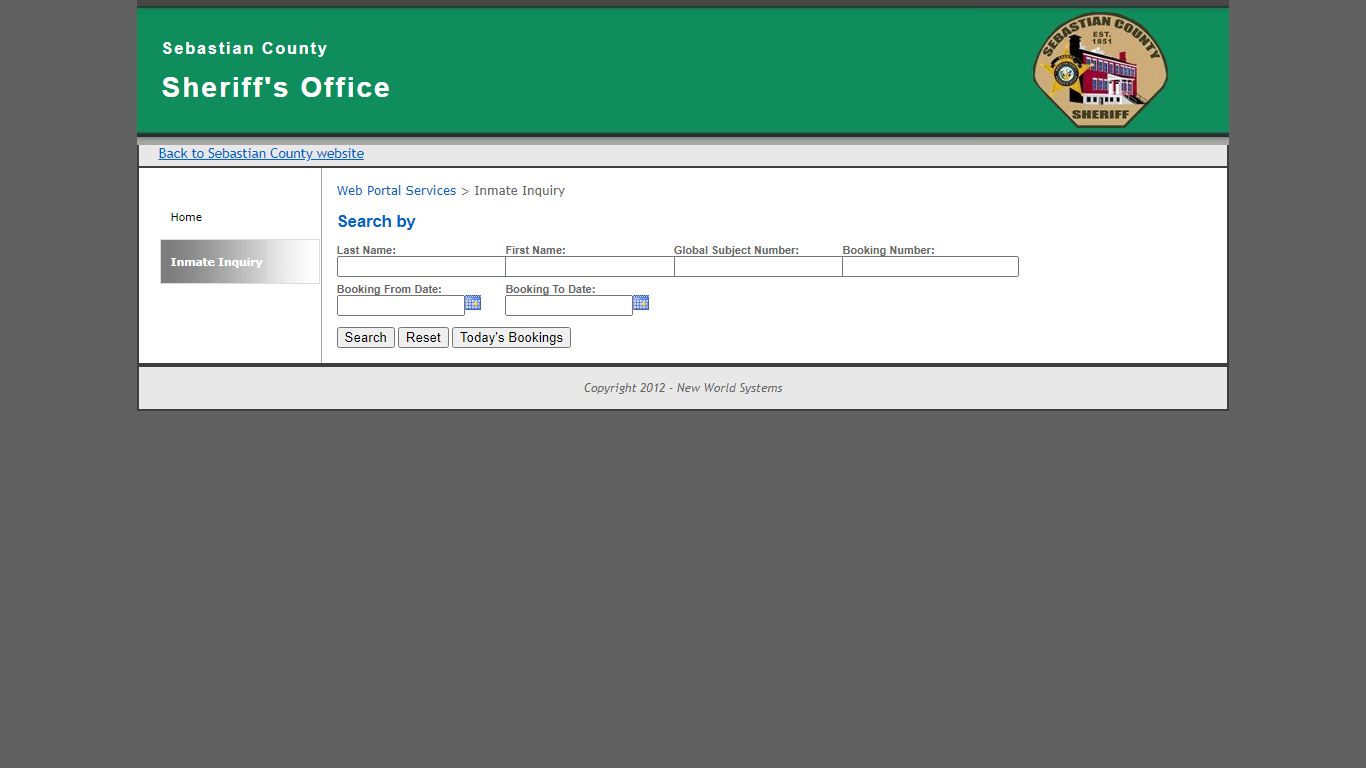
Task: Click the Sebastian County Sheriff badge logo
Action: tap(1100, 69)
